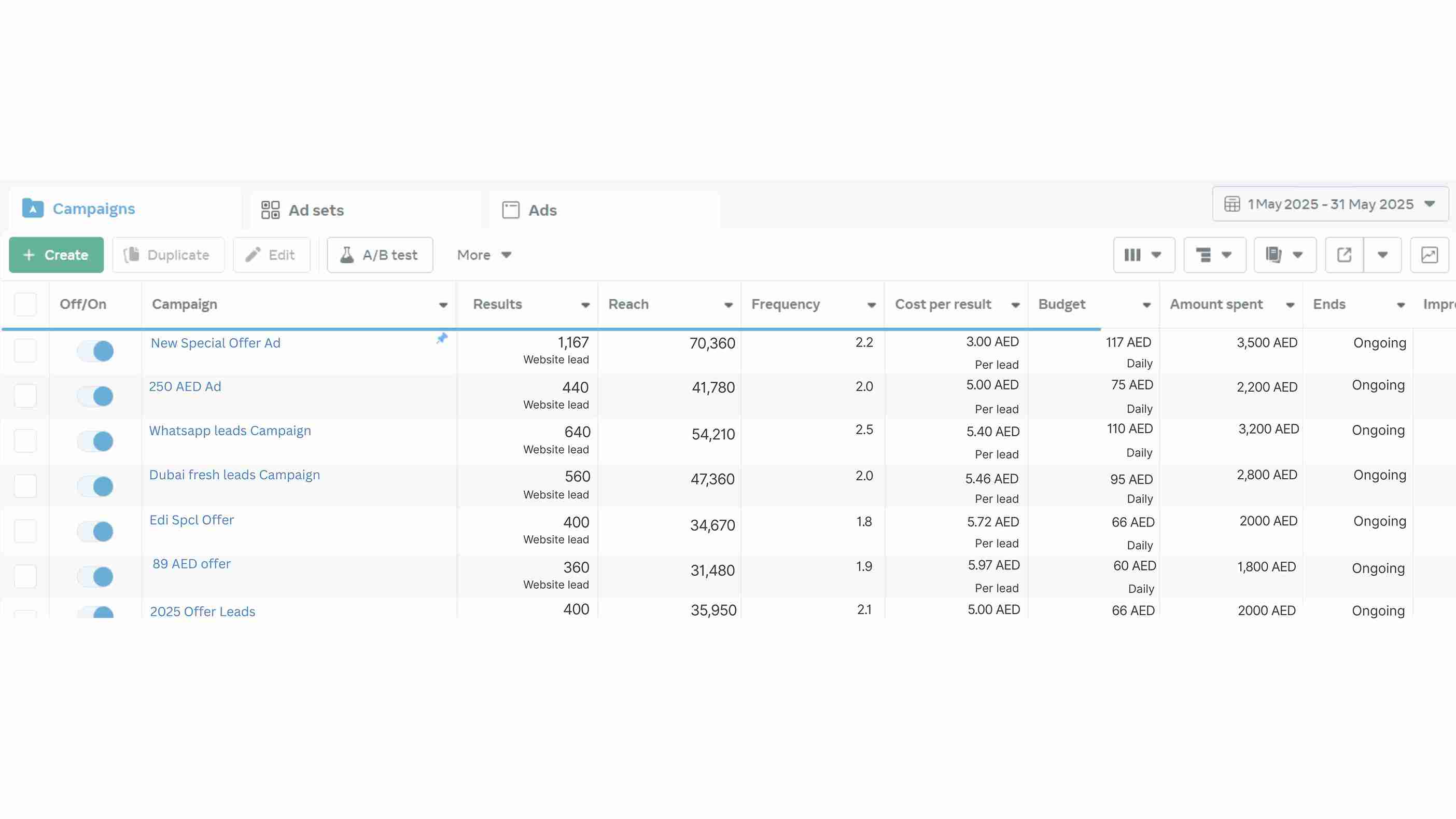The width and height of the screenshot is (1456, 819).
Task: Click the flask icon of A/B test
Action: point(347,255)
